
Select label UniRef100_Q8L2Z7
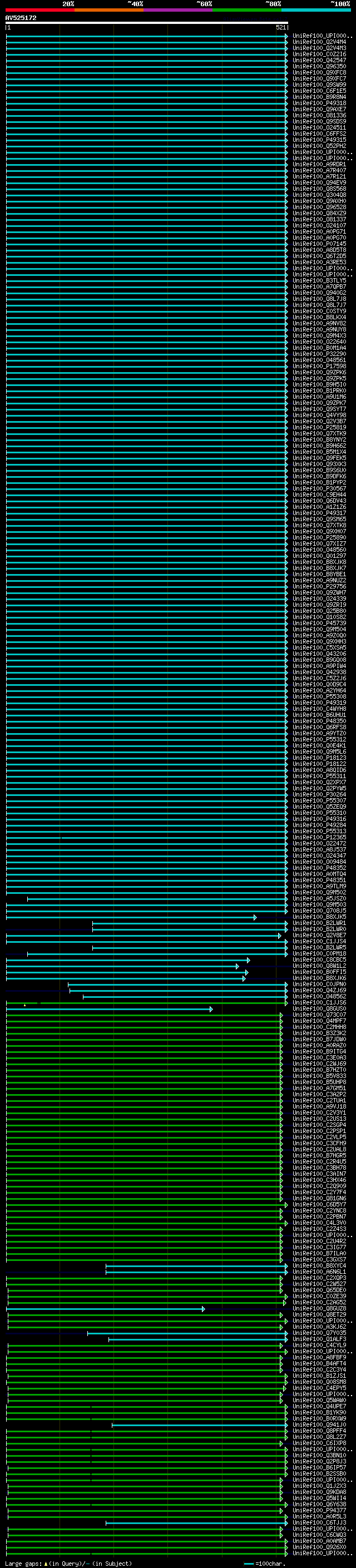(x=319, y=1437)
